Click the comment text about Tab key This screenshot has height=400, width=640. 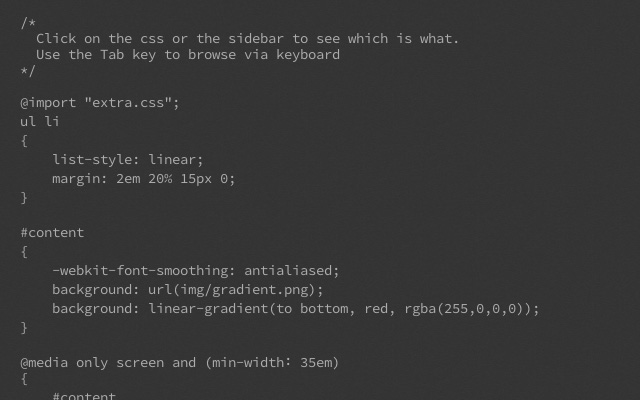pyautogui.click(x=188, y=55)
